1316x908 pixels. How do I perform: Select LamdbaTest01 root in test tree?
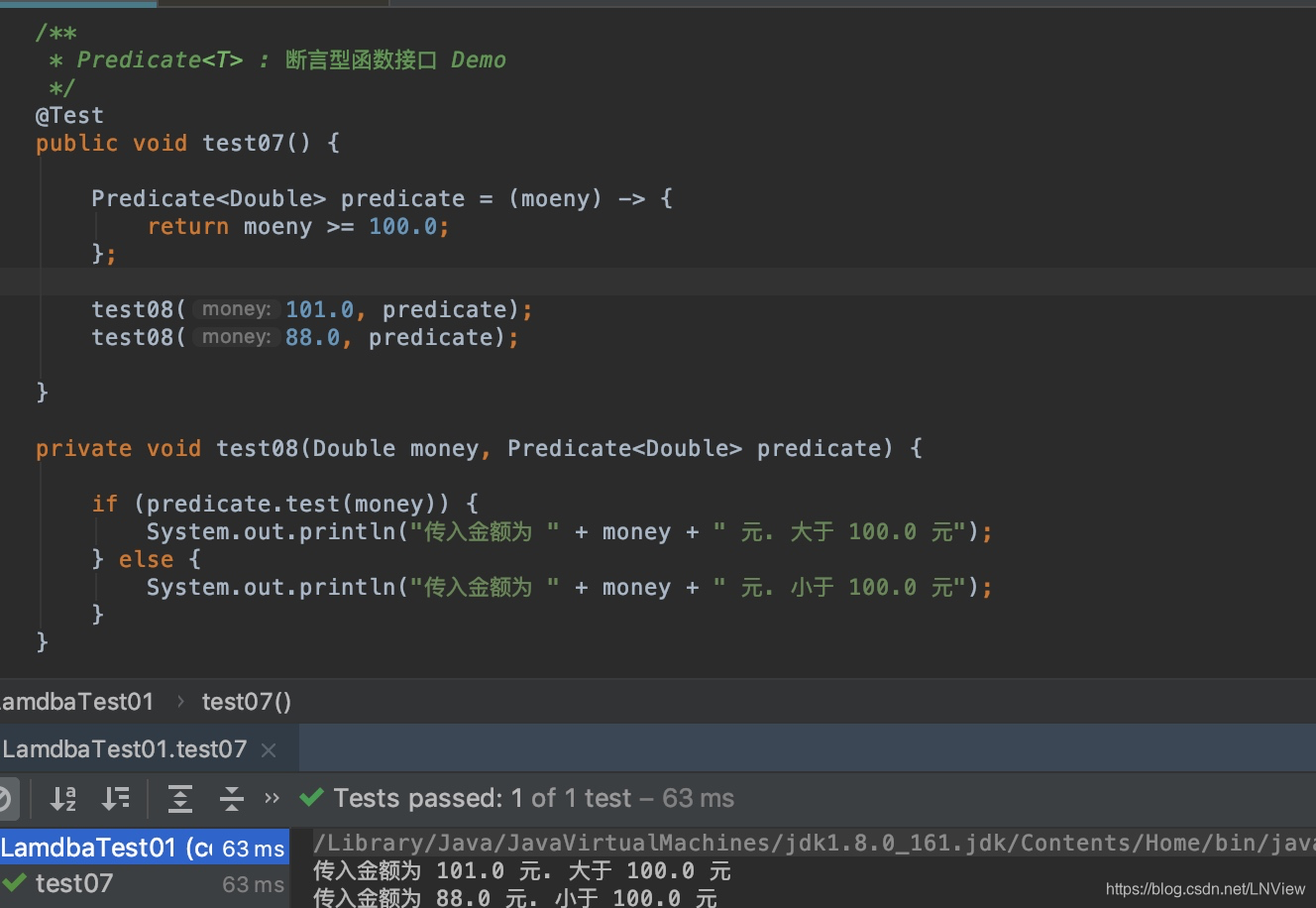(x=145, y=849)
